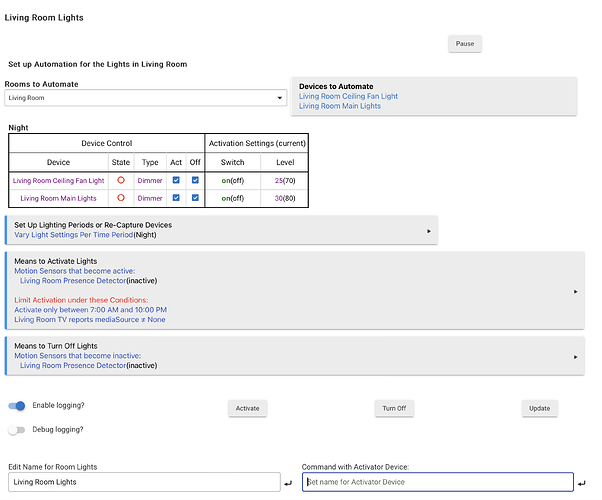Uncheck Off checkbox for Main Lights
This screenshot has width=602, height=500.
tap(195, 198)
